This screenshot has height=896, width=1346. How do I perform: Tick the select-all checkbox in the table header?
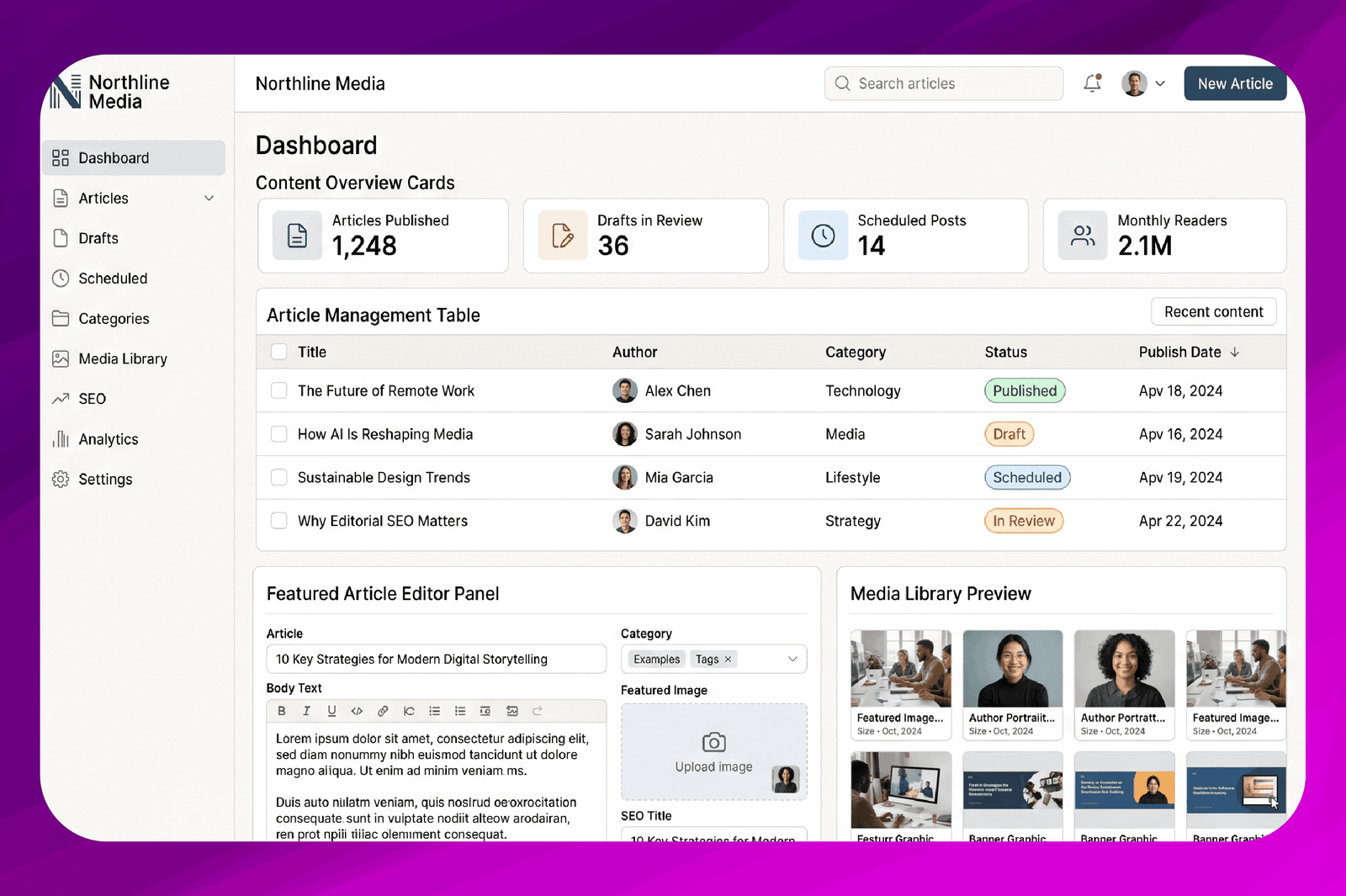tap(278, 352)
